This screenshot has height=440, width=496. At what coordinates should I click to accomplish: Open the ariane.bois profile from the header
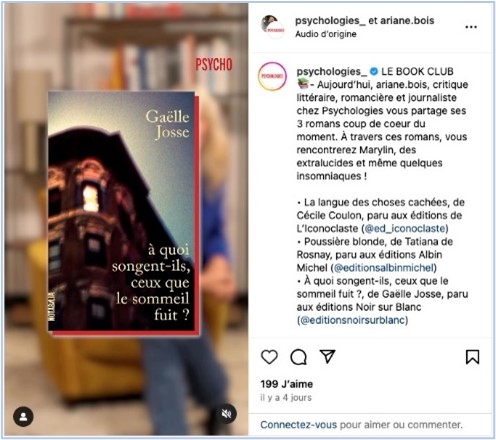tap(407, 21)
